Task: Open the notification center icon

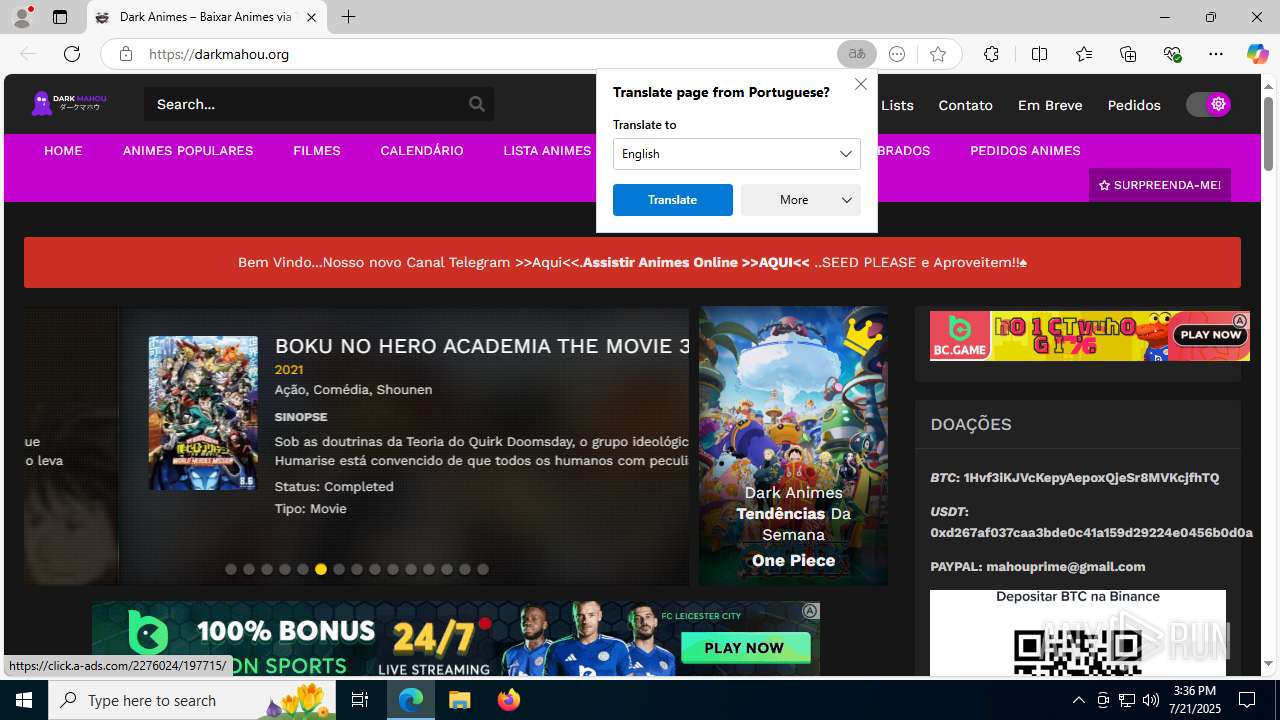Action: pos(1247,700)
